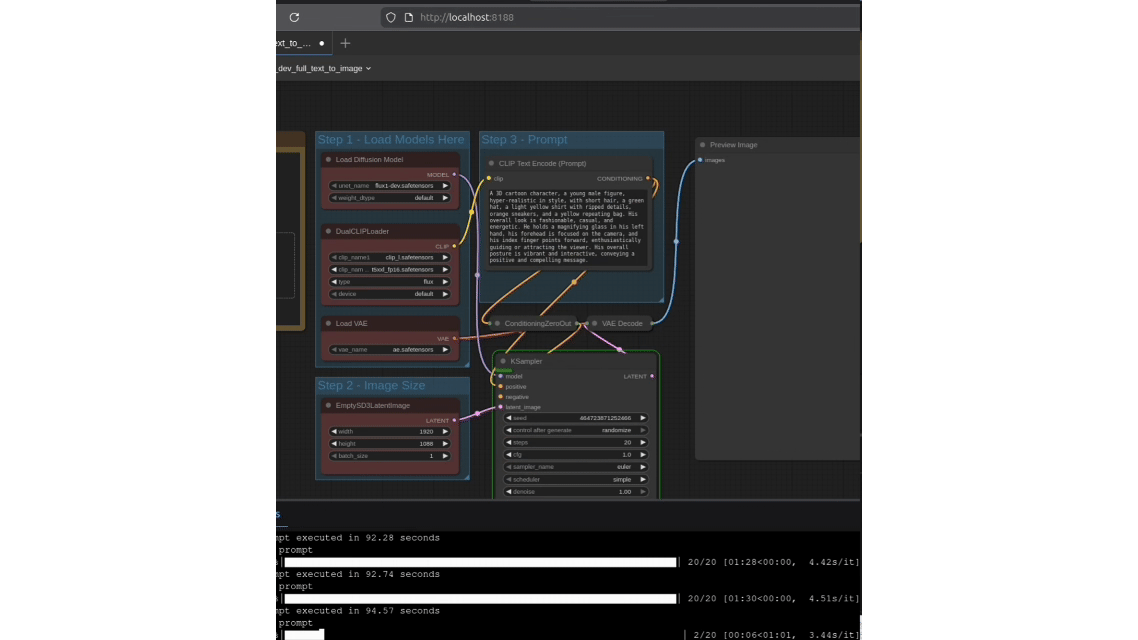Image resolution: width=1138 pixels, height=640 pixels.
Task: Expand the dev_full_text_to_image workflow breadcrumb menu
Action: [368, 68]
